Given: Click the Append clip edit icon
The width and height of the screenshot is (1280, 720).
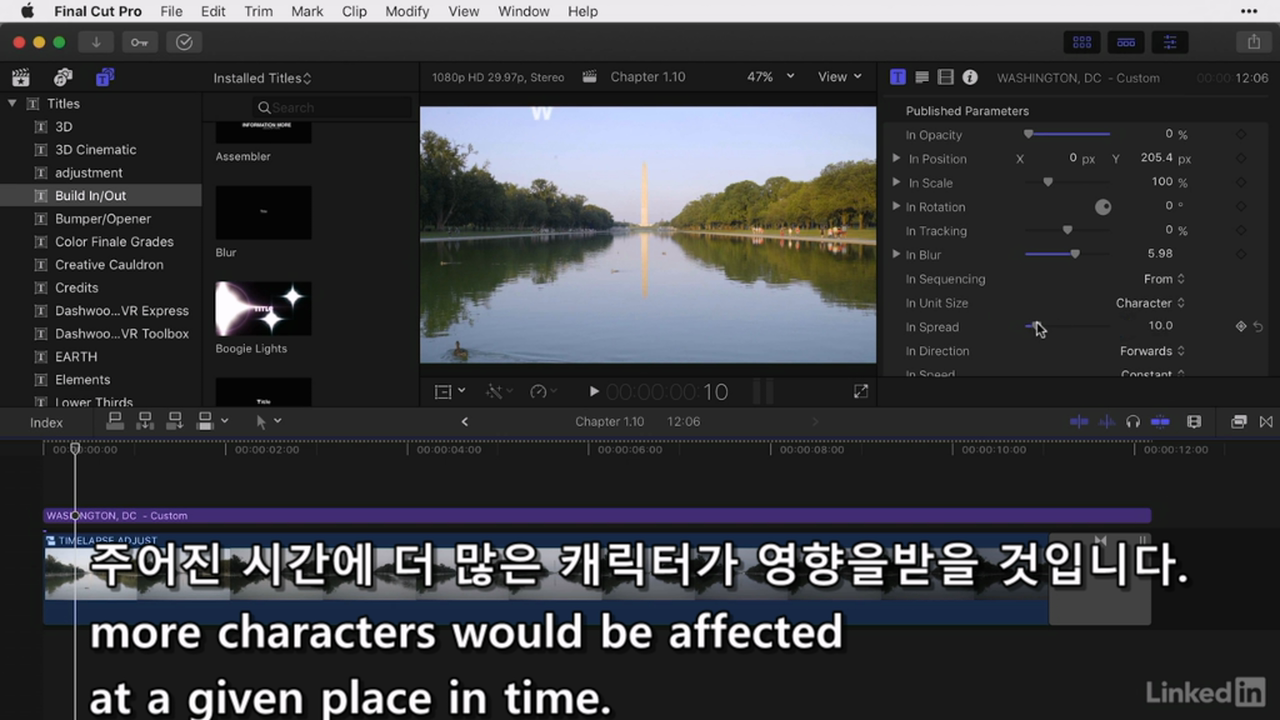Looking at the screenshot, I should click(x=175, y=422).
